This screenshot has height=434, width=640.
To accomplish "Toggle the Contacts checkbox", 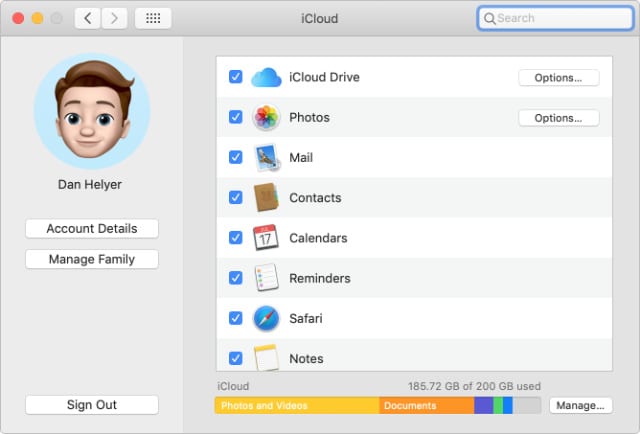I will [236, 198].
